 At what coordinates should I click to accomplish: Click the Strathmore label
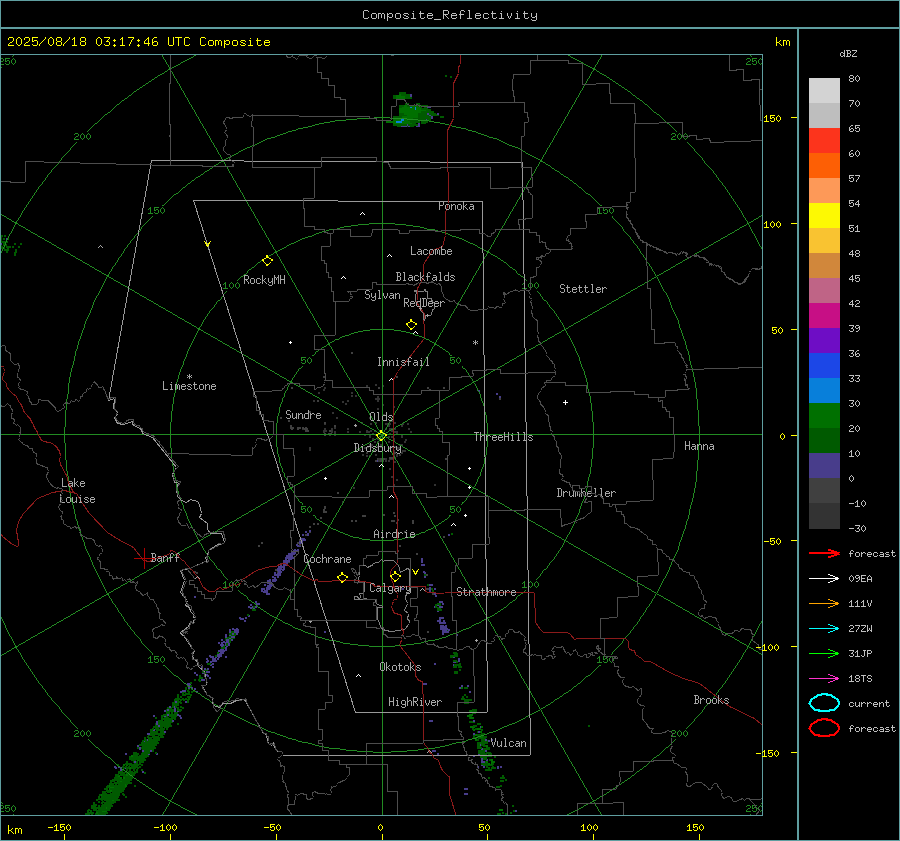tap(486, 592)
